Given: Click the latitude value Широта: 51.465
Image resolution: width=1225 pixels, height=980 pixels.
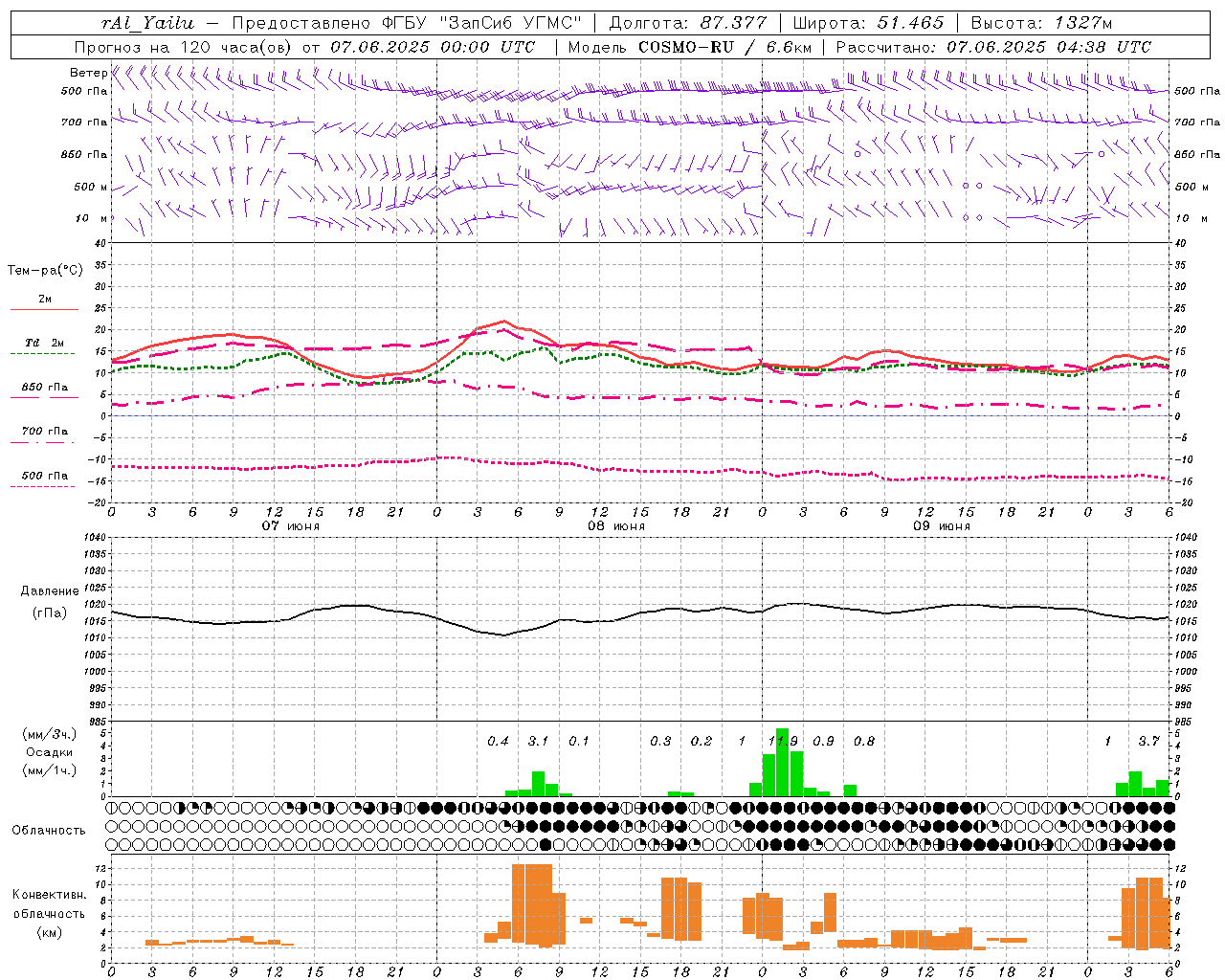Looking at the screenshot, I should (868, 23).
